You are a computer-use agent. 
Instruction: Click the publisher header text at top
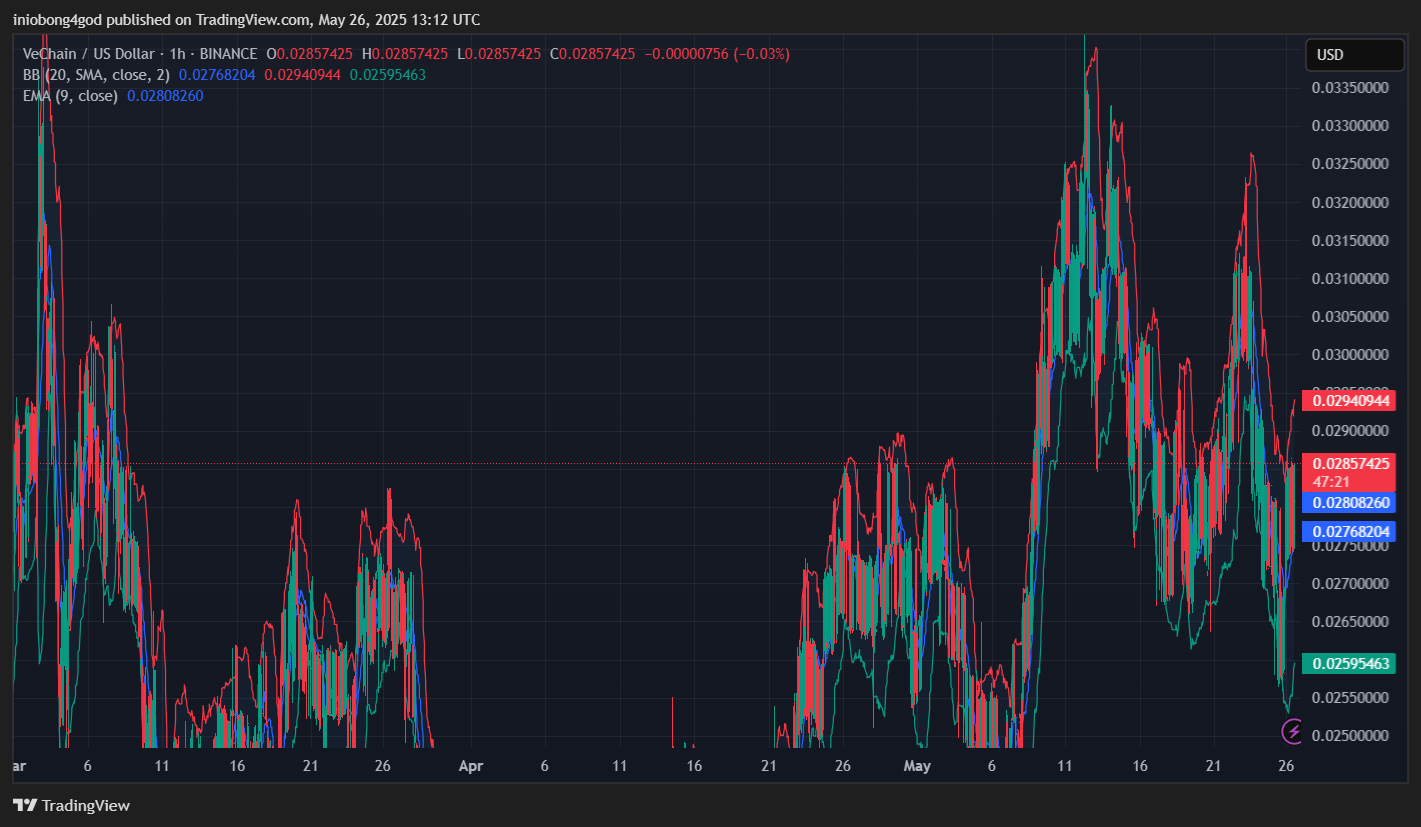pos(246,19)
